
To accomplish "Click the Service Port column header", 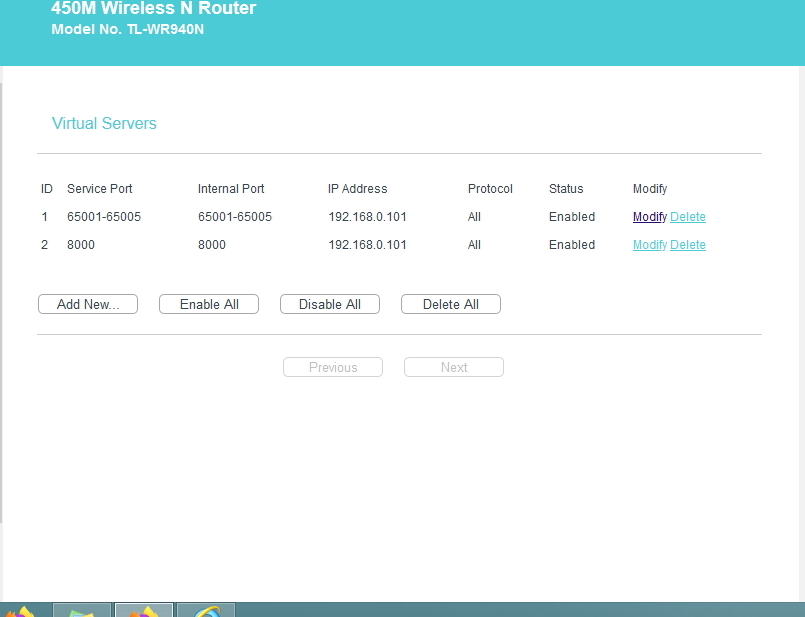I will coord(100,189).
